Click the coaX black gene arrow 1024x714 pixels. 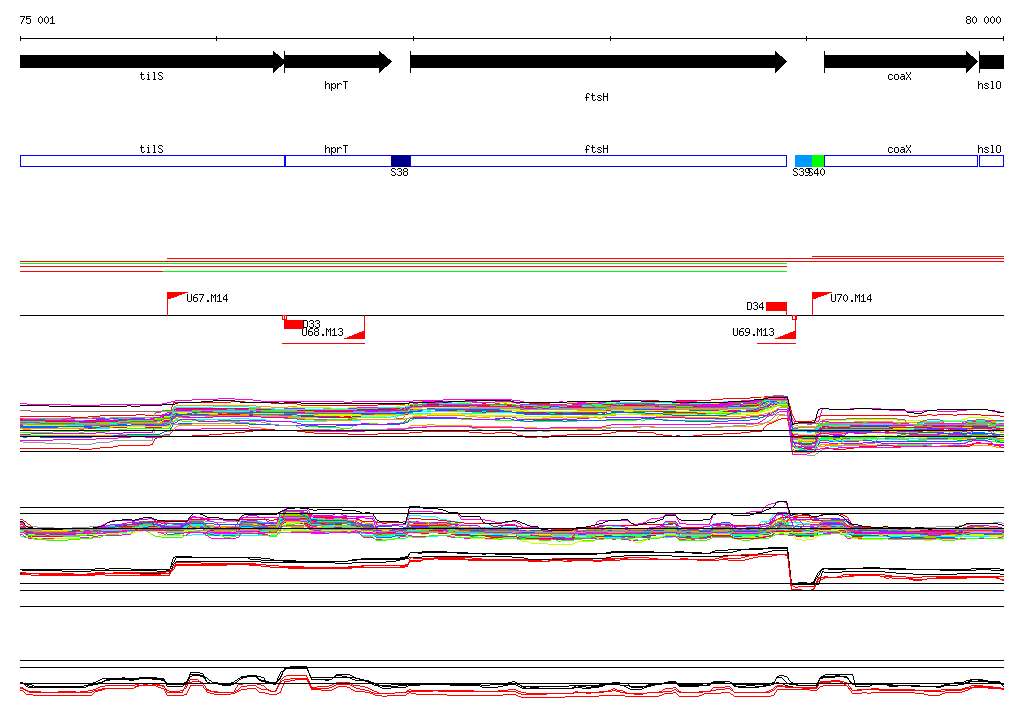(901, 62)
